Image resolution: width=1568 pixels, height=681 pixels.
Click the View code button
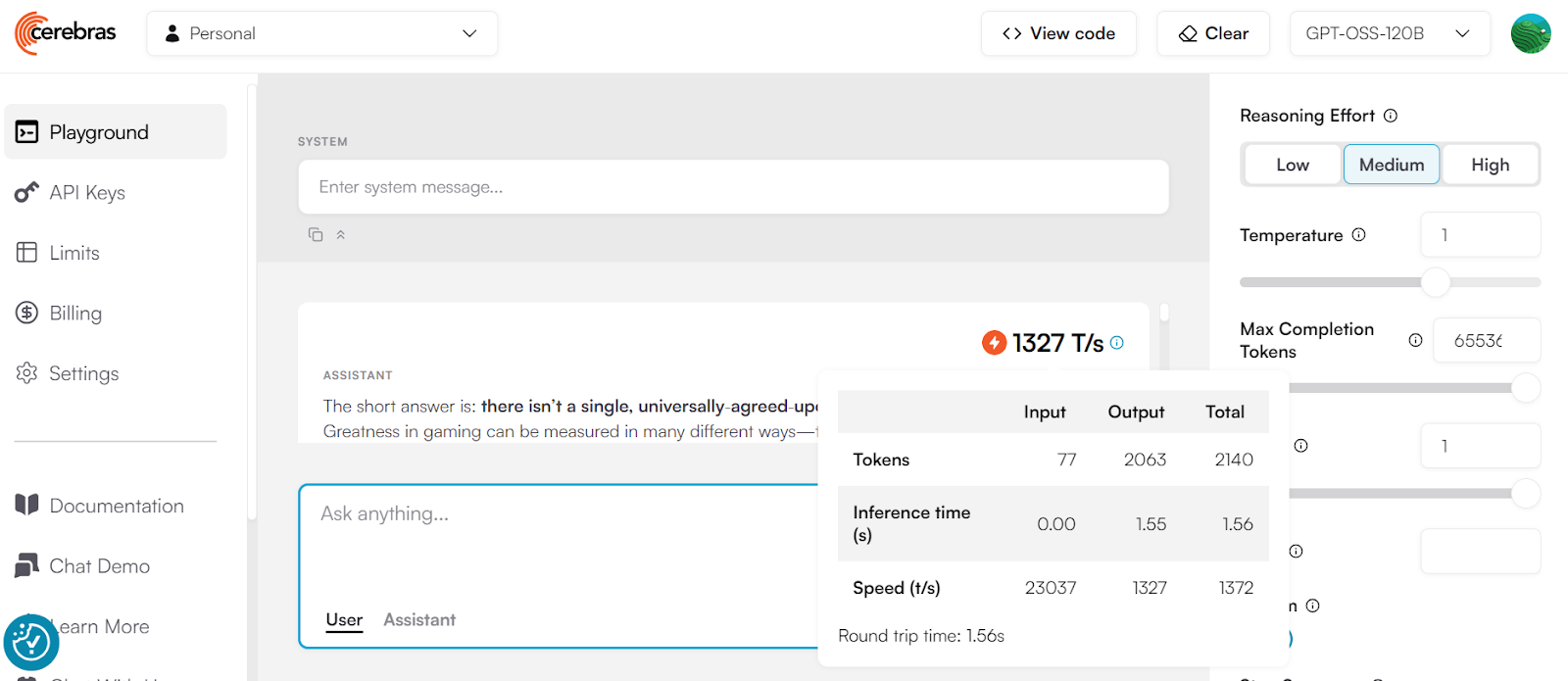(1058, 33)
